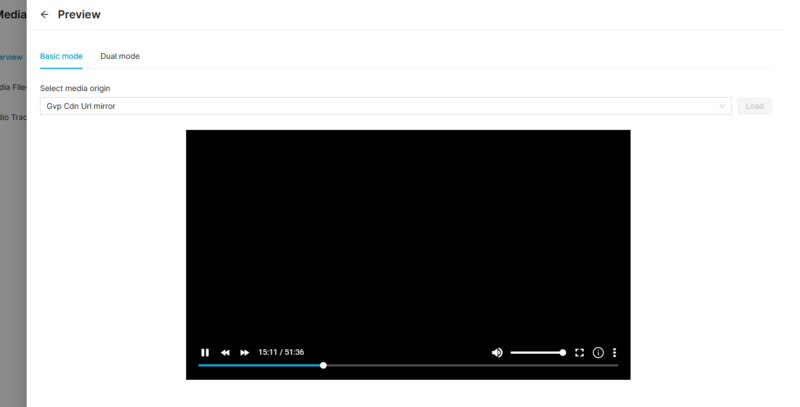Screen dimensions: 800x407
Task: Open the player info icon
Action: click(598, 352)
